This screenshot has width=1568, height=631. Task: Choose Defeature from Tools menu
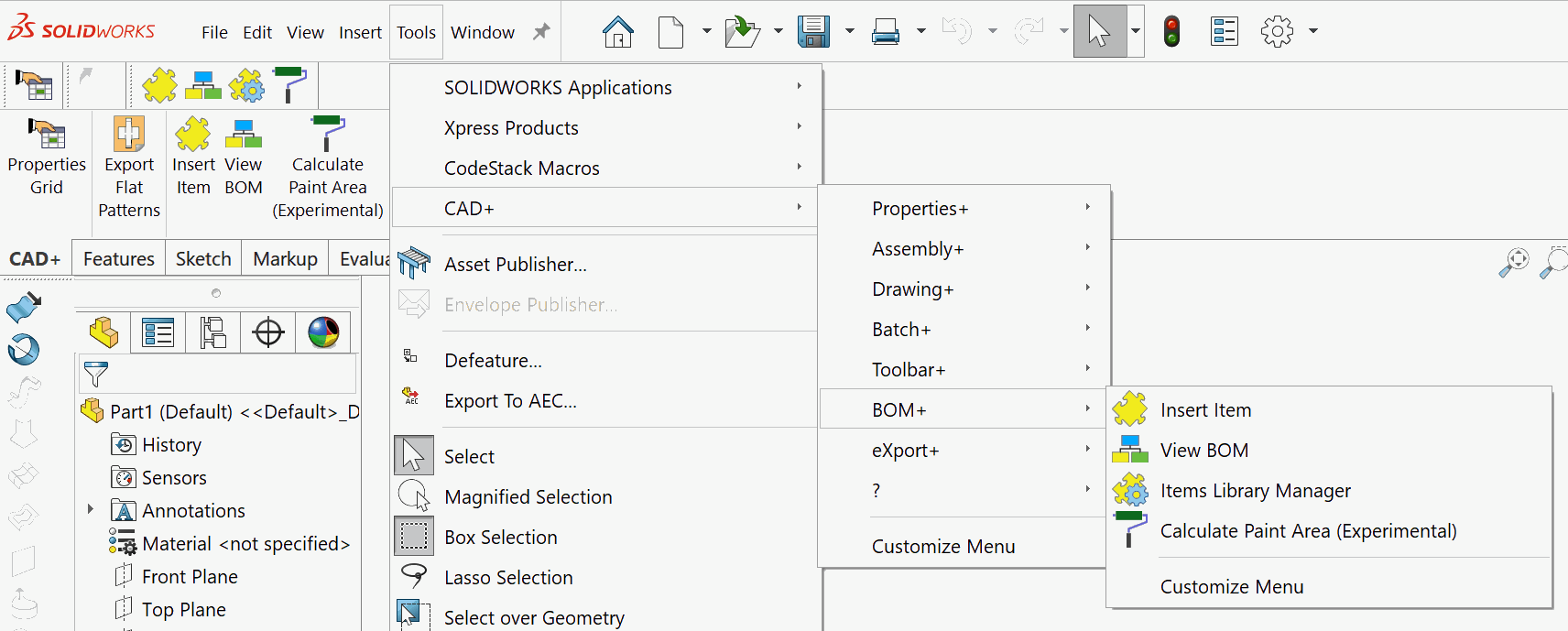pyautogui.click(x=604, y=361)
